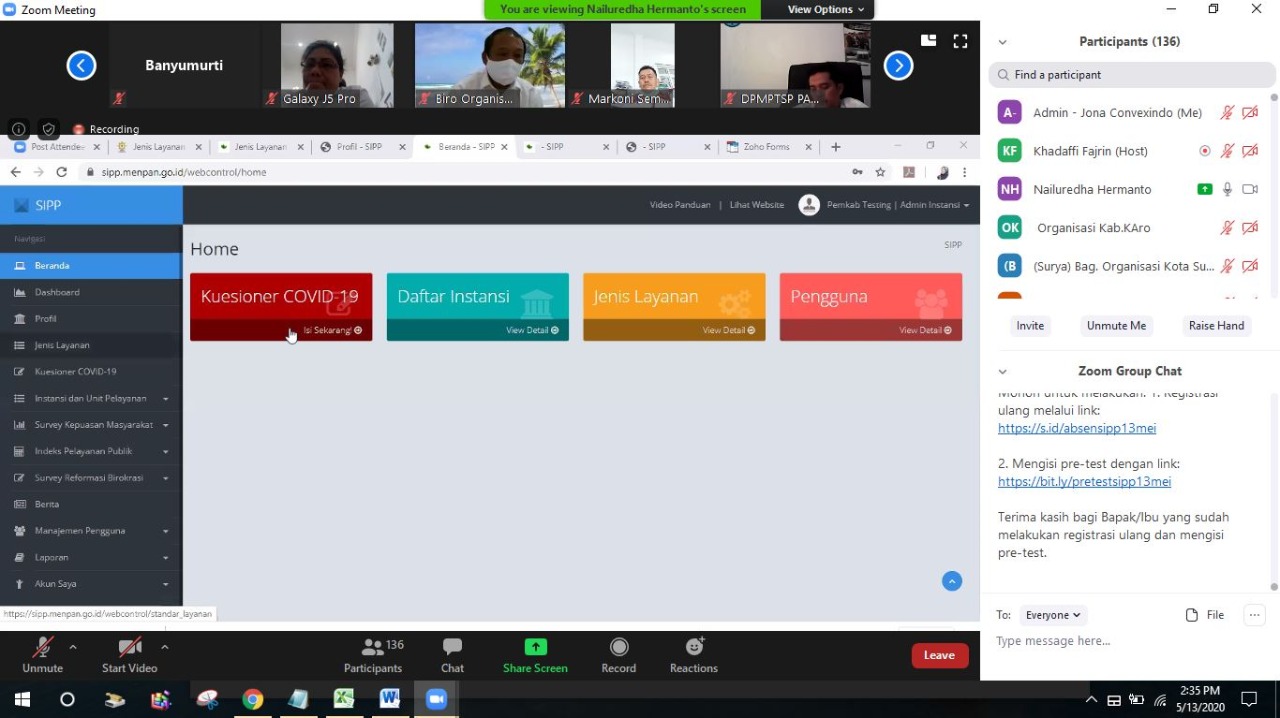Open Google Chrome from the Windows taskbar

[253, 699]
